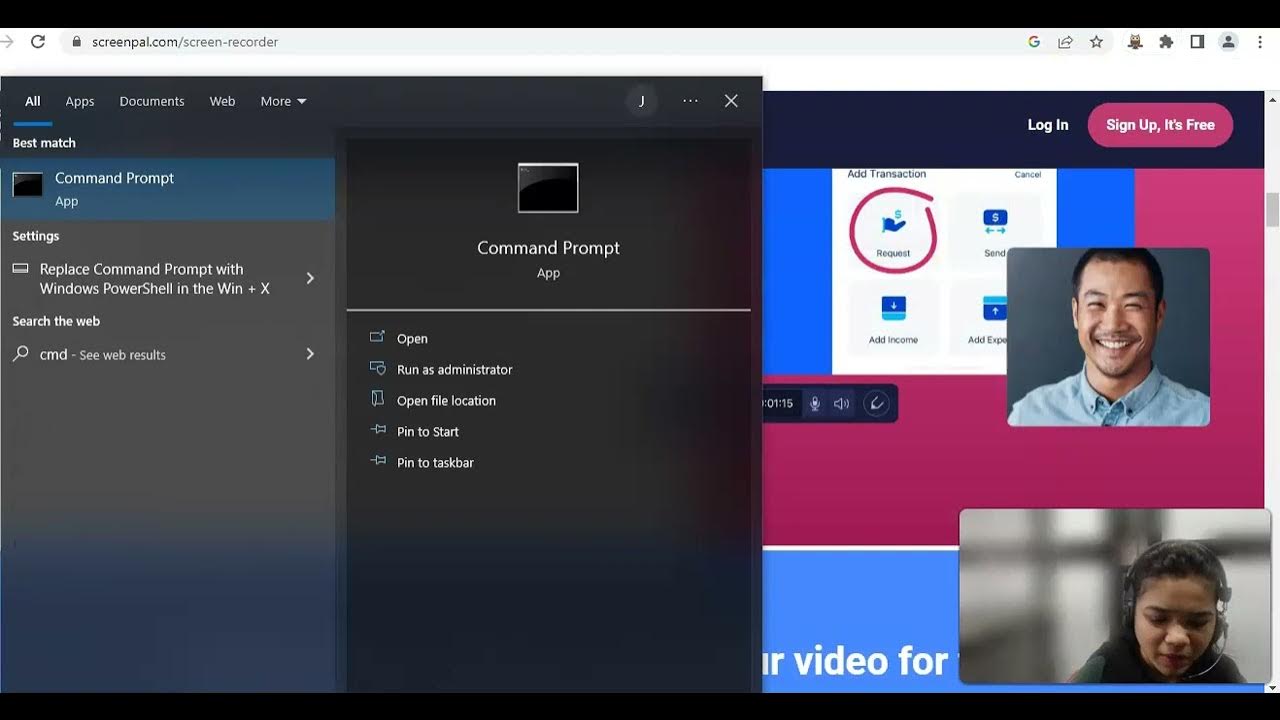Click the smiling man webcam thumbnail
Viewport: 1280px width, 720px height.
pyautogui.click(x=1108, y=337)
